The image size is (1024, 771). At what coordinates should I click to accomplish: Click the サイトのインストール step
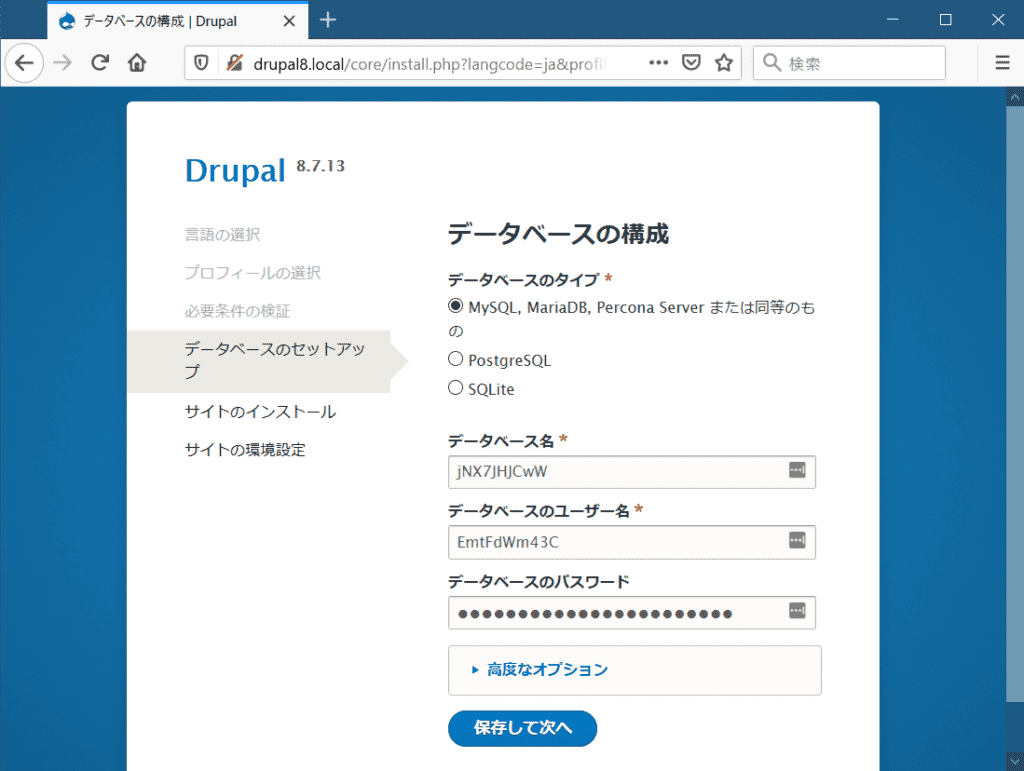[260, 412]
